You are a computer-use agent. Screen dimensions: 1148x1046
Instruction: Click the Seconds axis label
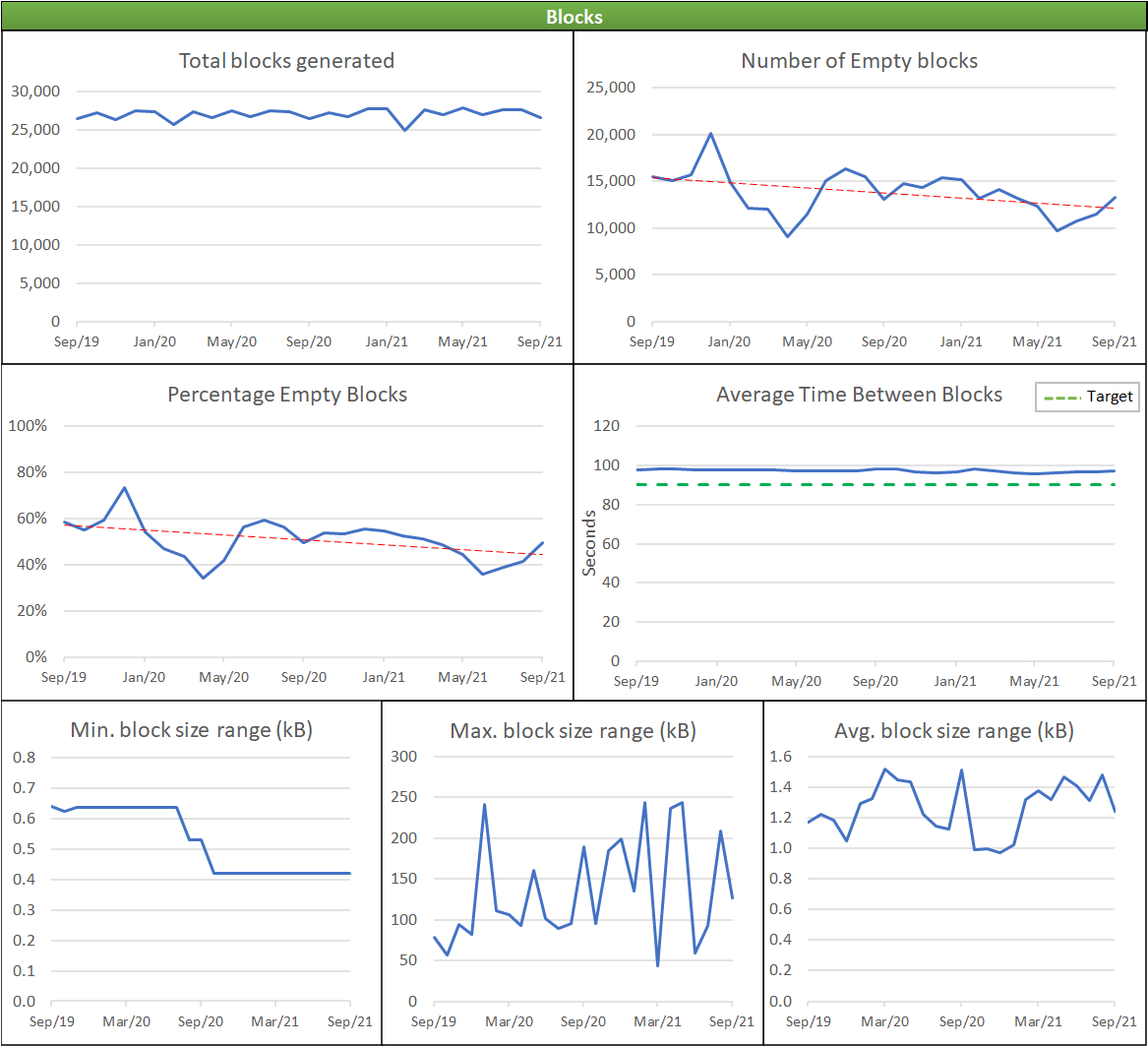tap(589, 543)
